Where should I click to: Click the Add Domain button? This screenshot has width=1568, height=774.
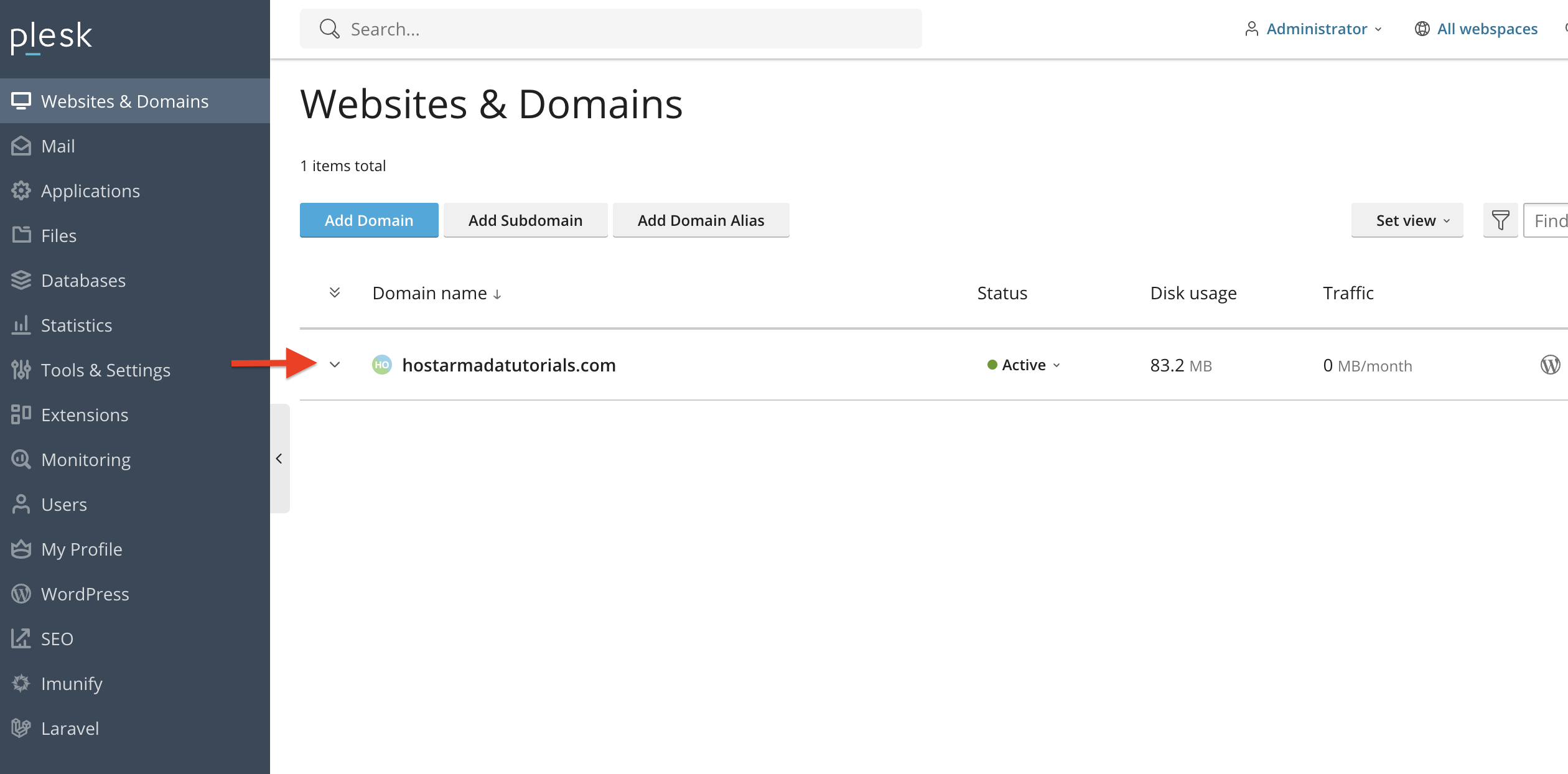click(x=368, y=220)
